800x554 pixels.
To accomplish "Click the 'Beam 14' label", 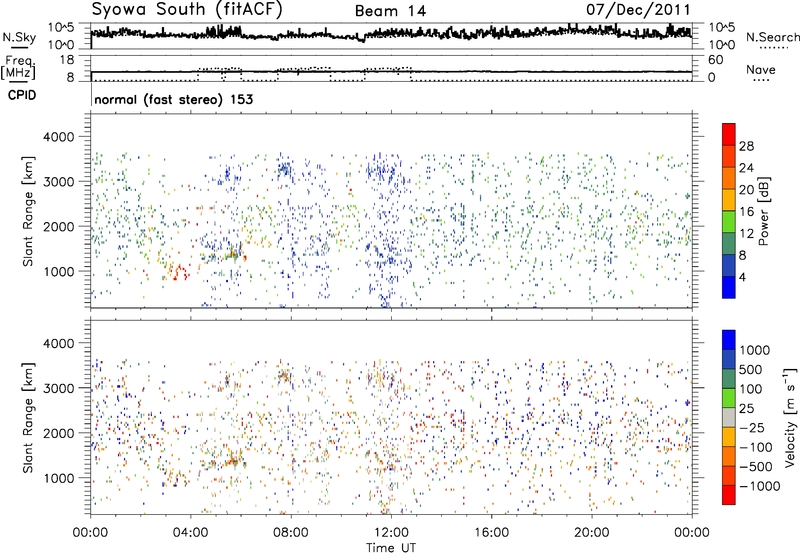I will 390,11.
